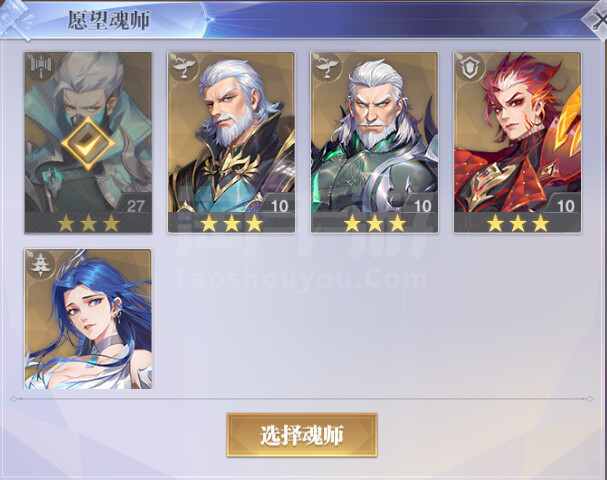Click the level 10 badge on red-haired hero
This screenshot has width=607, height=480.
[565, 206]
